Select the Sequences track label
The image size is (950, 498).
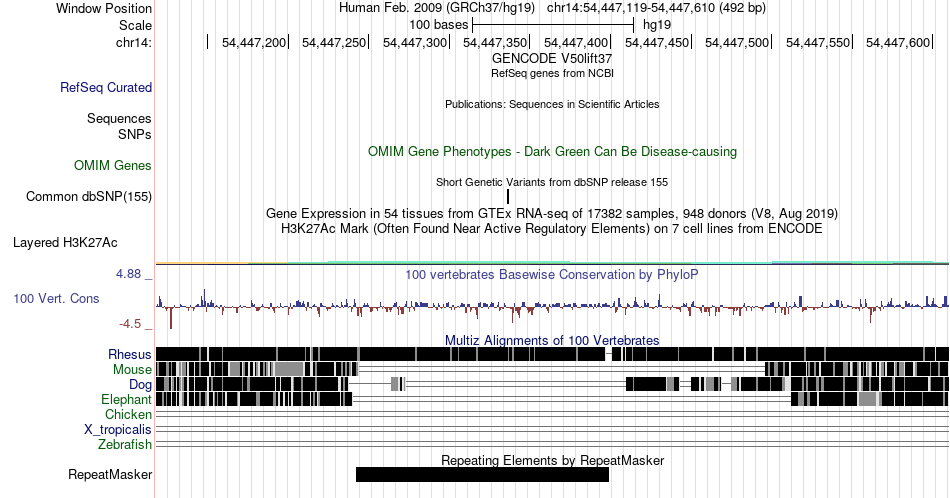(x=119, y=118)
